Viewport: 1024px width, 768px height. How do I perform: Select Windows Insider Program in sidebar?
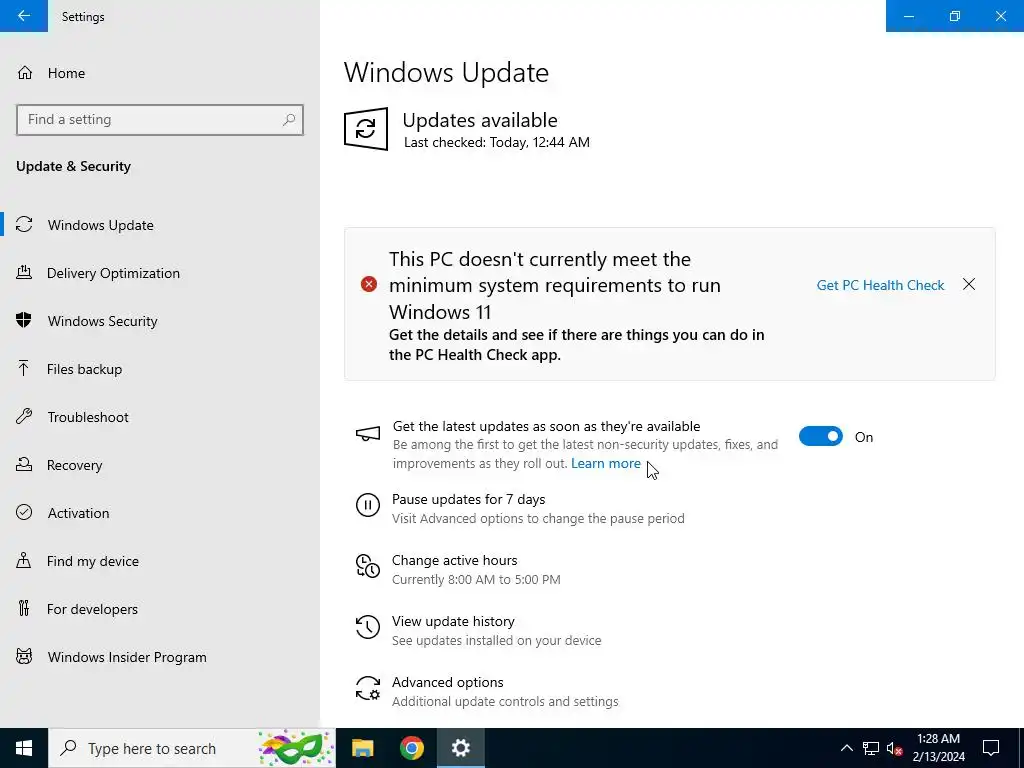coord(160,657)
